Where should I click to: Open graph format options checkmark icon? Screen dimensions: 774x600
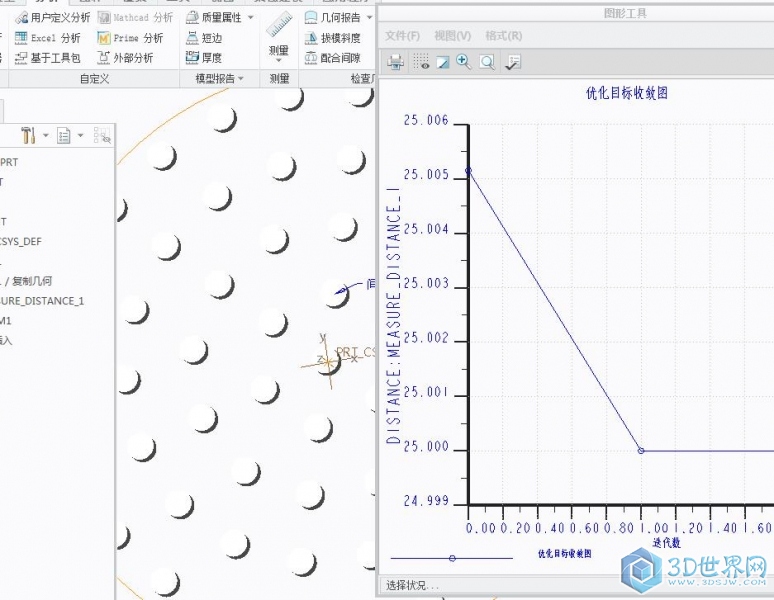click(x=513, y=62)
